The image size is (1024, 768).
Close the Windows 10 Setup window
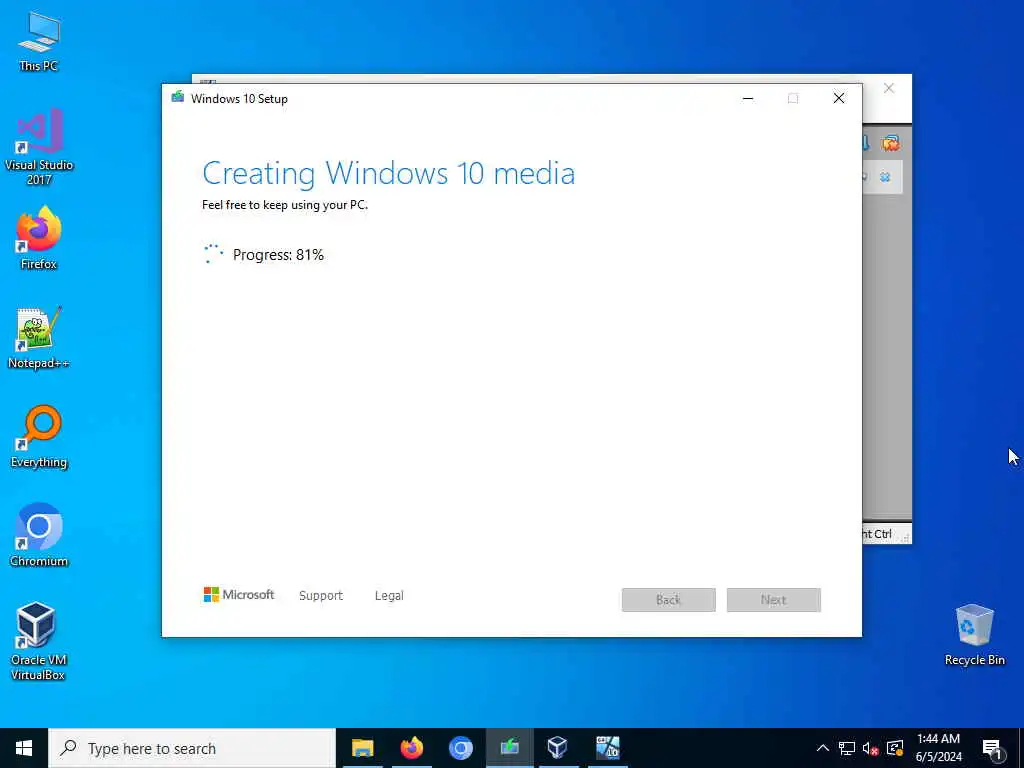click(839, 99)
